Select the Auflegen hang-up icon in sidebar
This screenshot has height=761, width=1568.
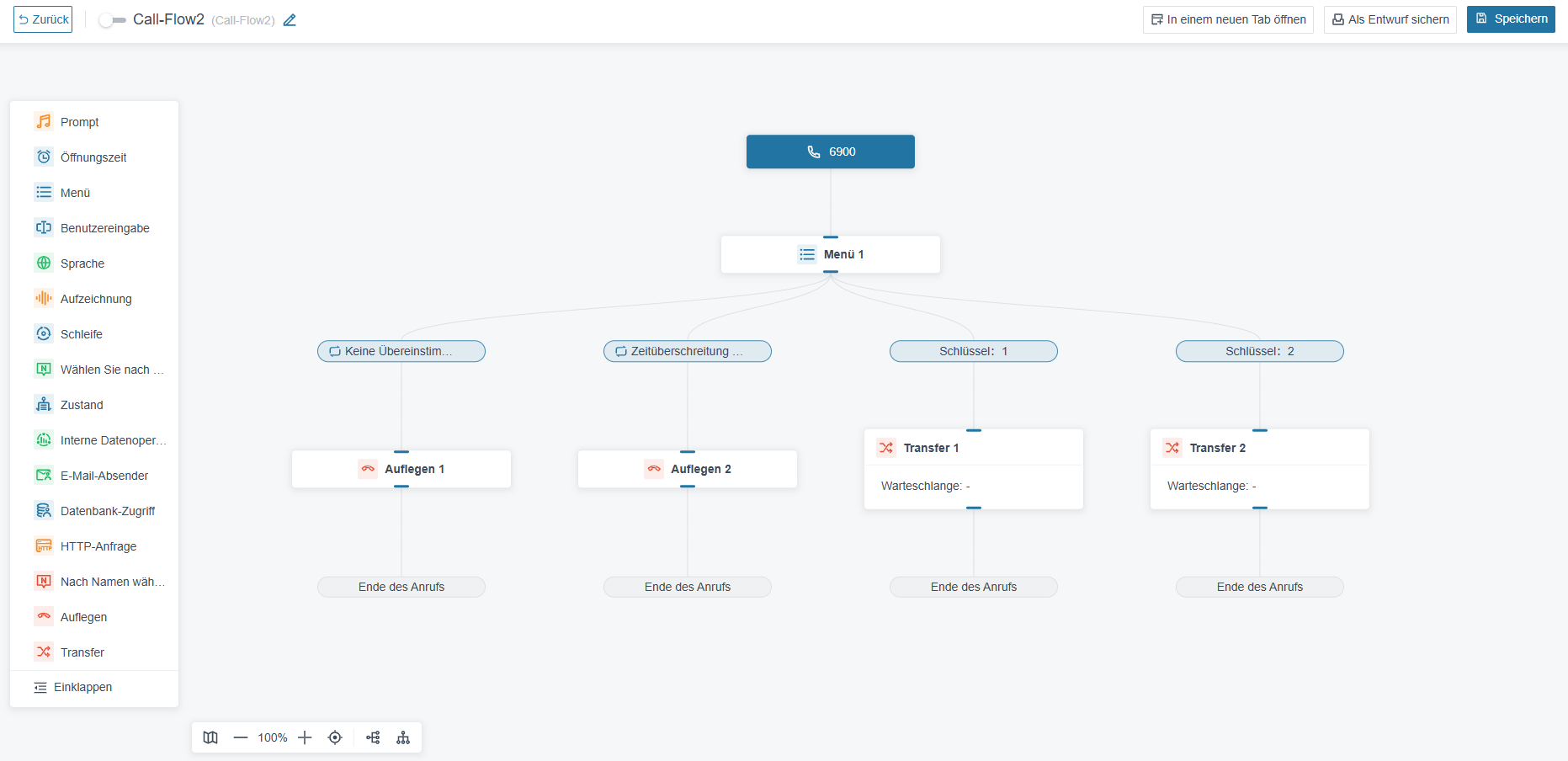[44, 616]
